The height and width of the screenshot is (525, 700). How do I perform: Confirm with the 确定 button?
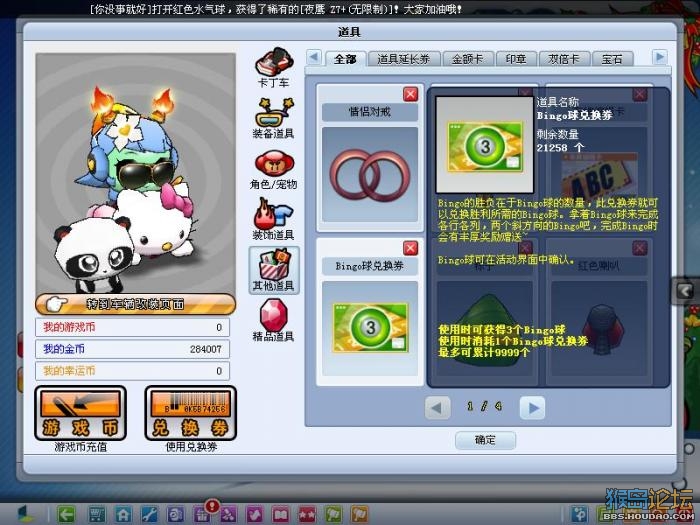point(485,440)
